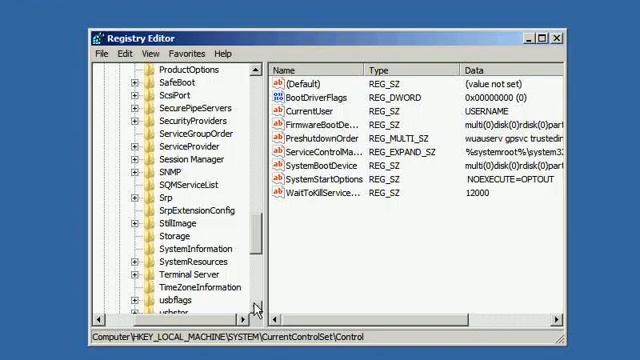The height and width of the screenshot is (360, 640).
Task: Click the StillImage folder icon
Action: [149, 223]
